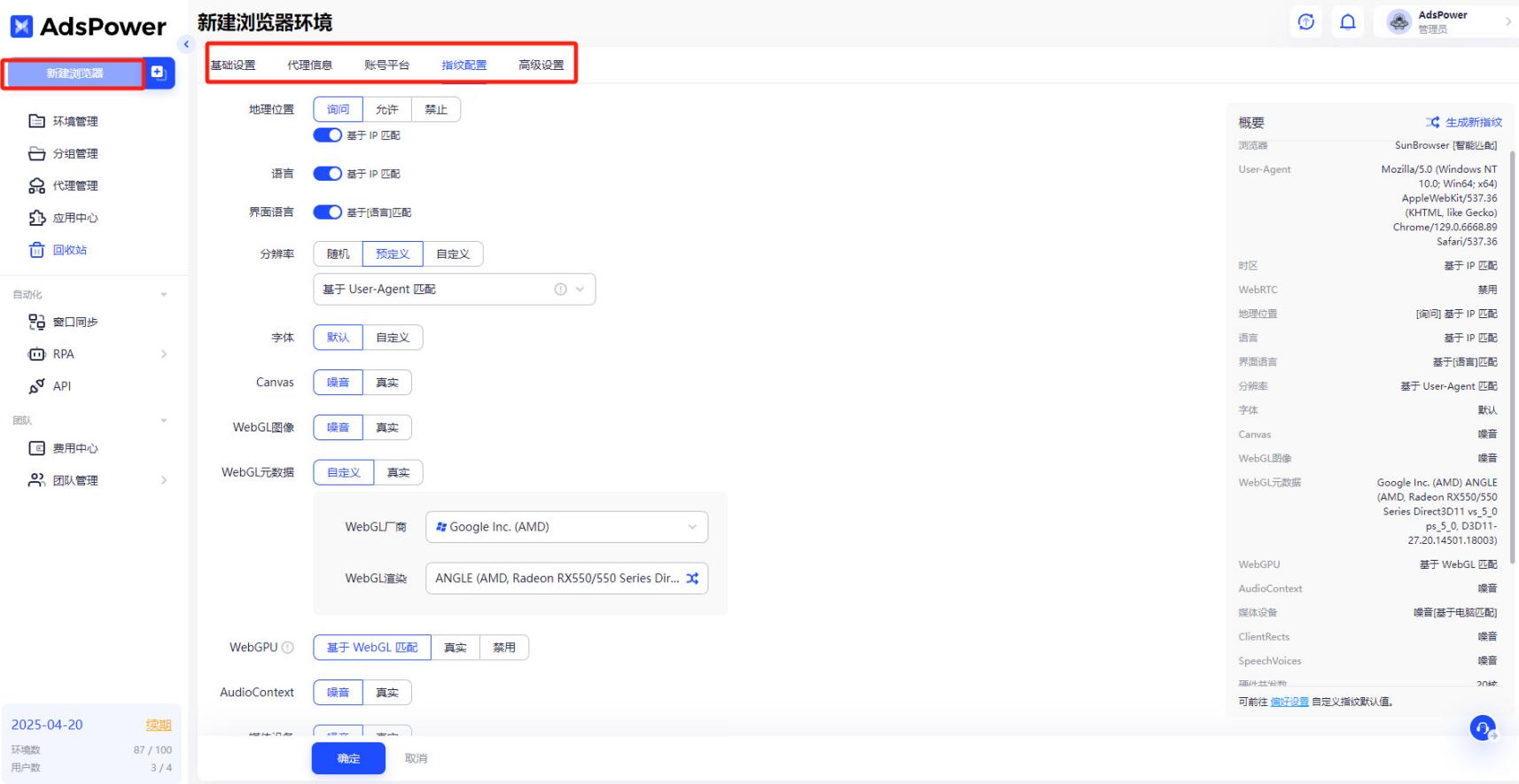Toggle 界面语言 基于[语言]匹配 switch
This screenshot has height=784, width=1519.
[327, 213]
